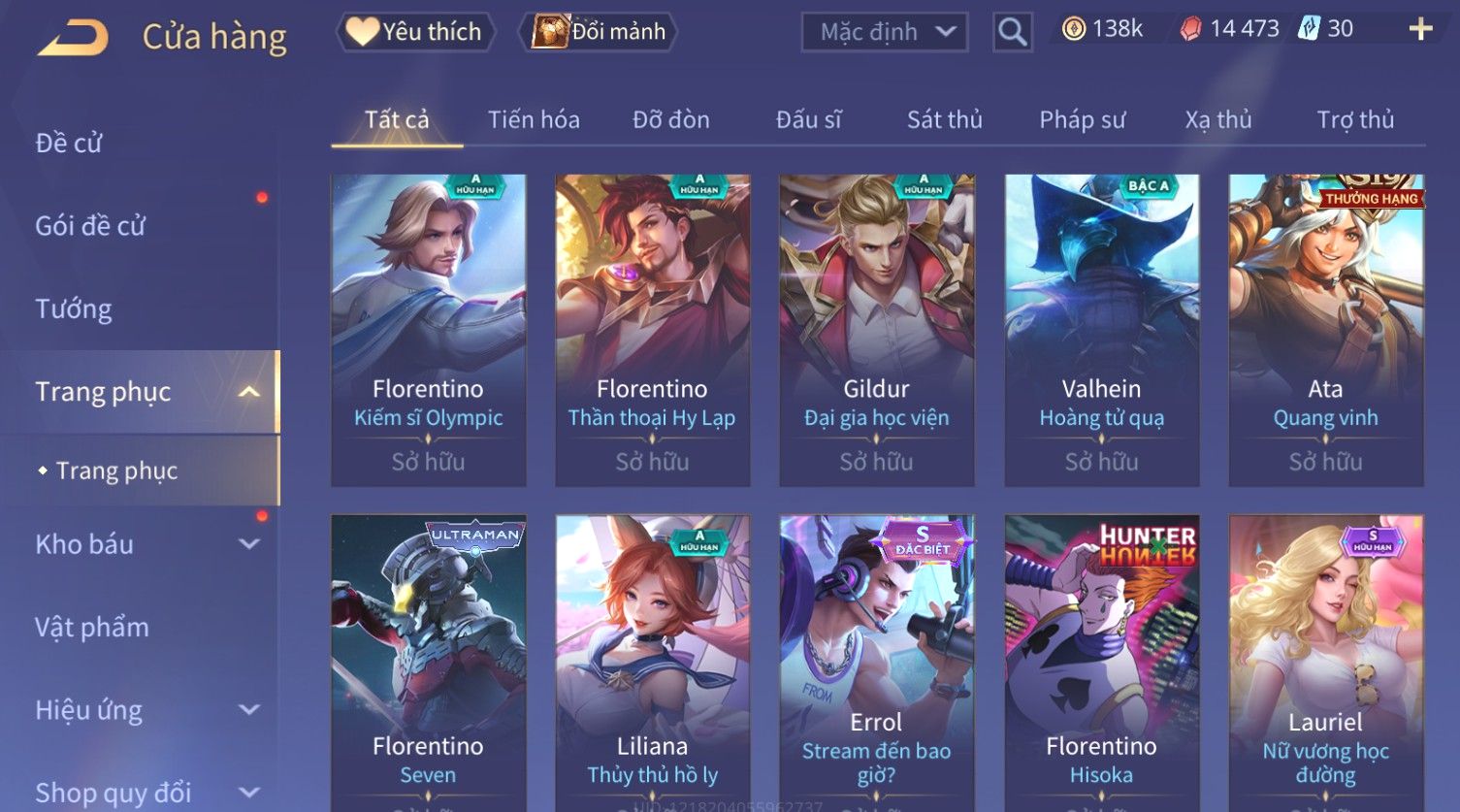Image resolution: width=1460 pixels, height=812 pixels.
Task: Open the Mặc định sort dropdown
Action: point(885,32)
